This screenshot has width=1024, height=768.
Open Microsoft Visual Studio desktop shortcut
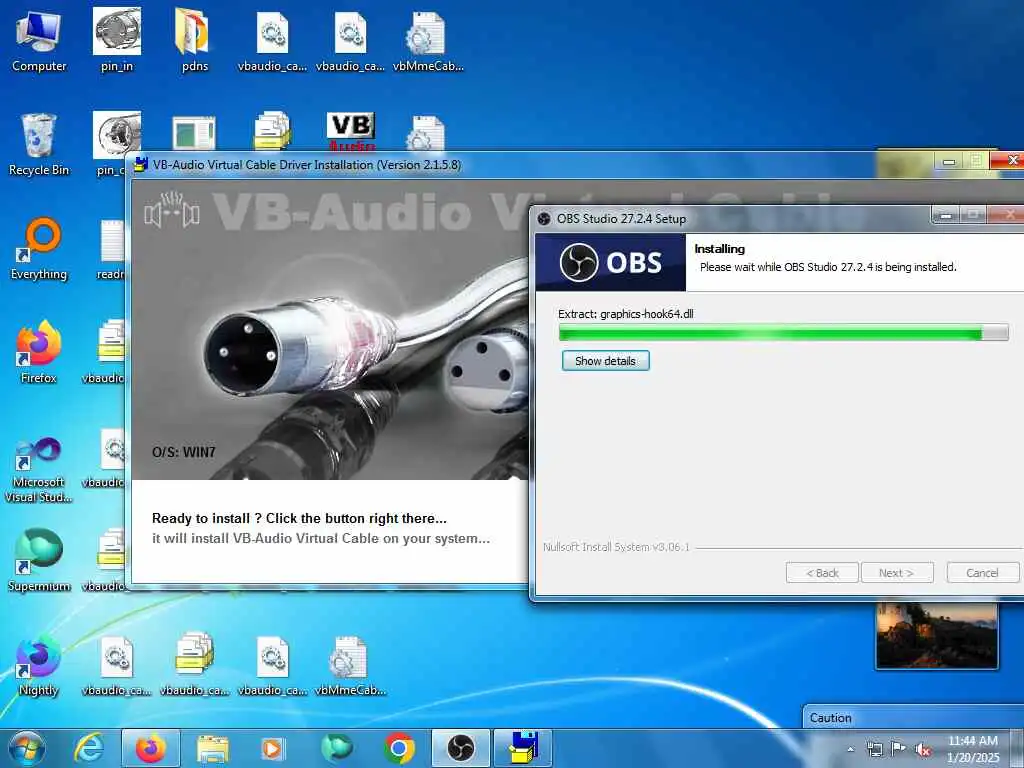click(39, 470)
